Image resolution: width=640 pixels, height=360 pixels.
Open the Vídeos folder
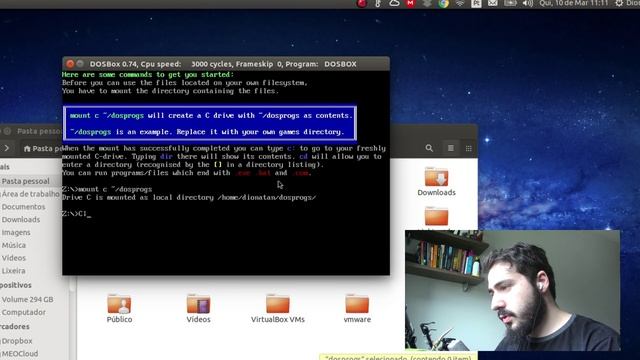pos(198,309)
